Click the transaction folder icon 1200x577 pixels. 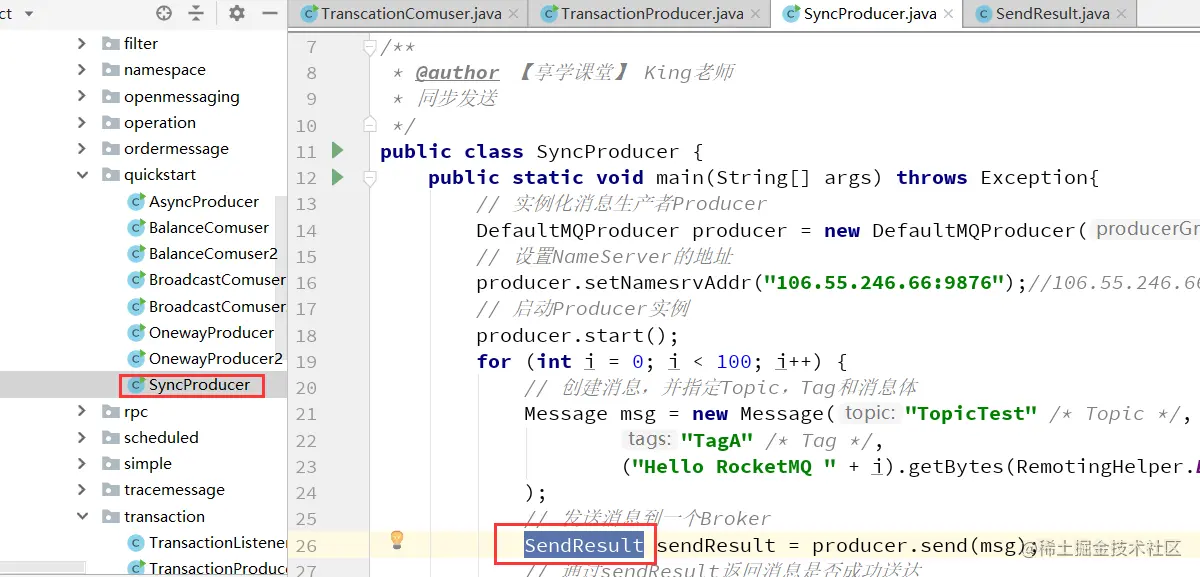111,516
